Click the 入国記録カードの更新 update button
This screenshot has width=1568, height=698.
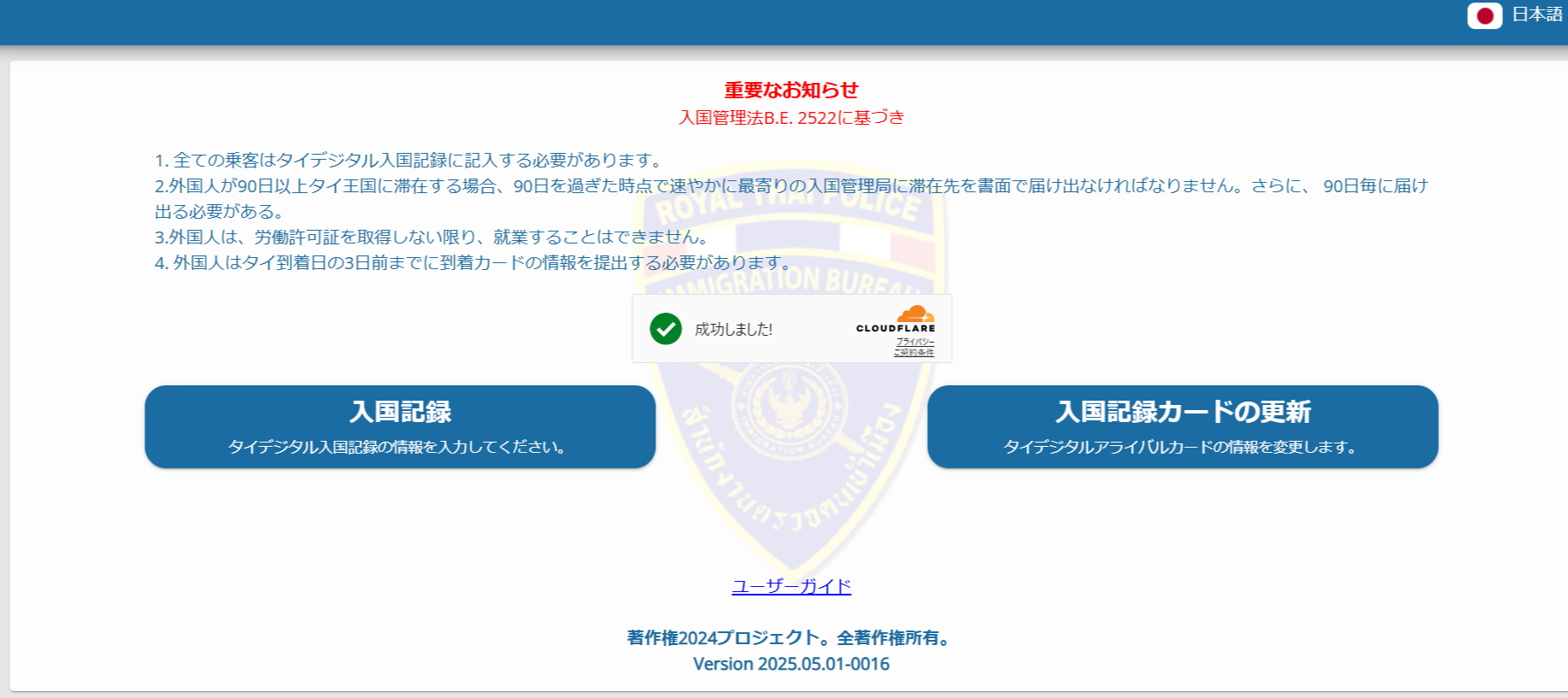click(x=1183, y=426)
